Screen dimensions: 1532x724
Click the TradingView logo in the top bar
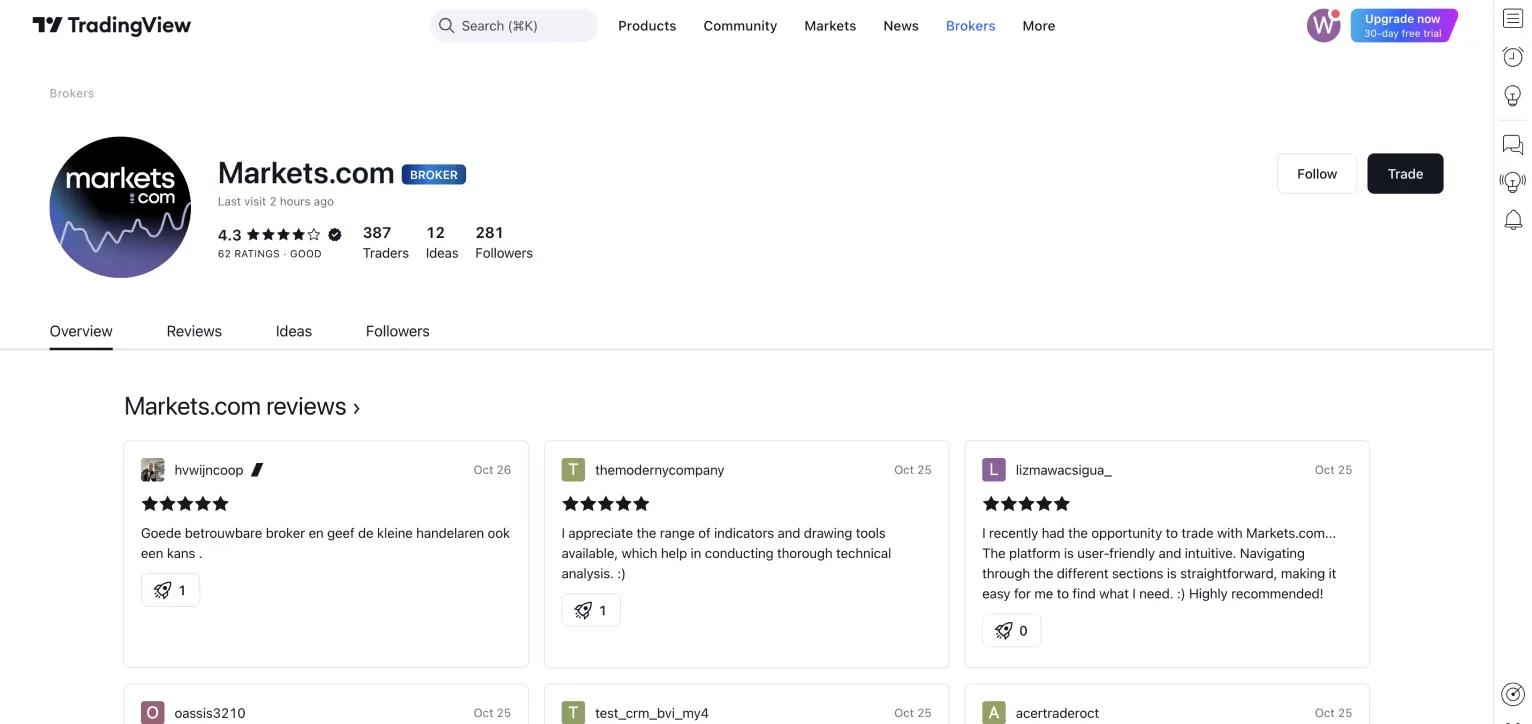click(110, 25)
